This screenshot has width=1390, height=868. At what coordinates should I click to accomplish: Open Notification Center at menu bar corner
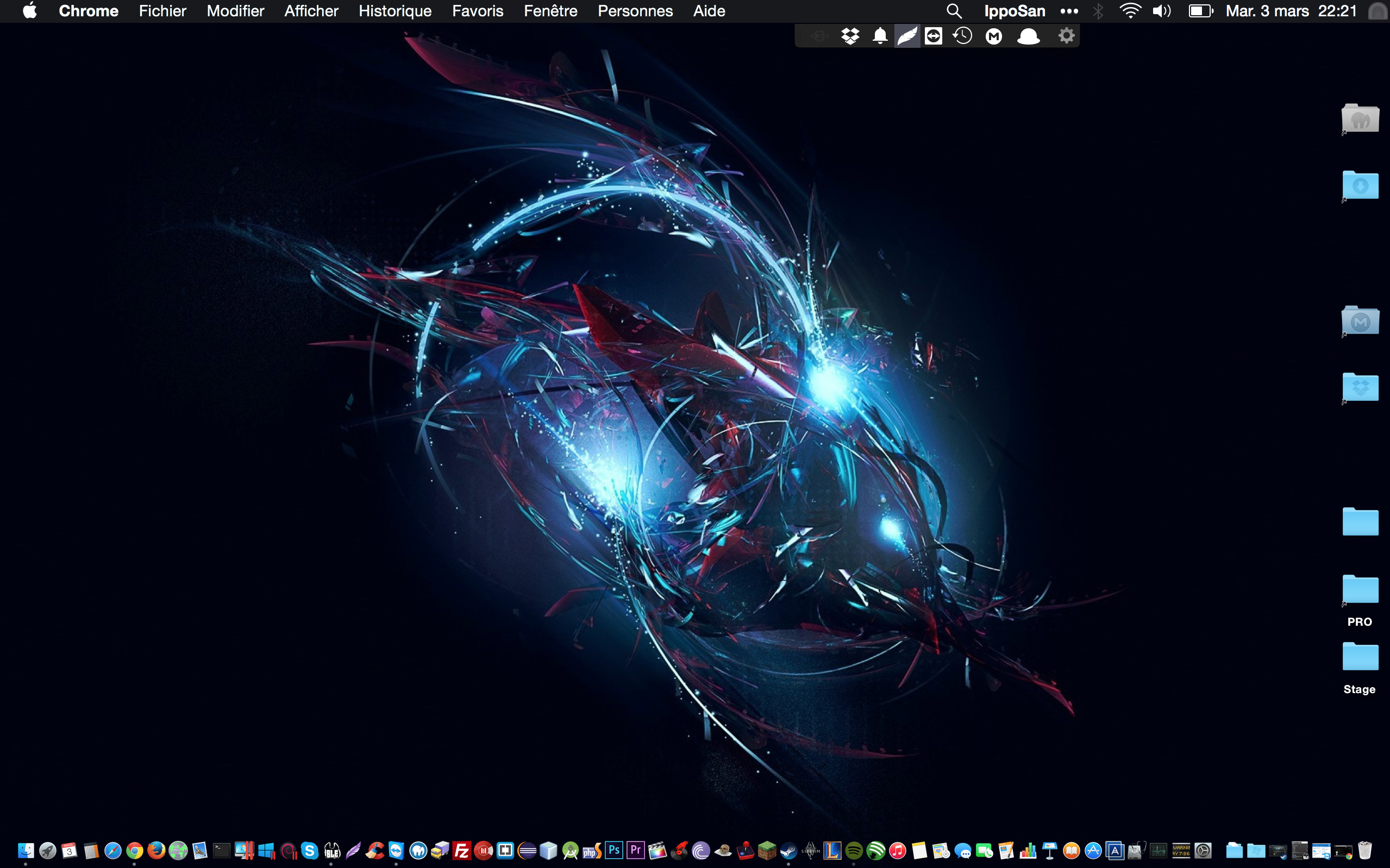(x=1379, y=11)
